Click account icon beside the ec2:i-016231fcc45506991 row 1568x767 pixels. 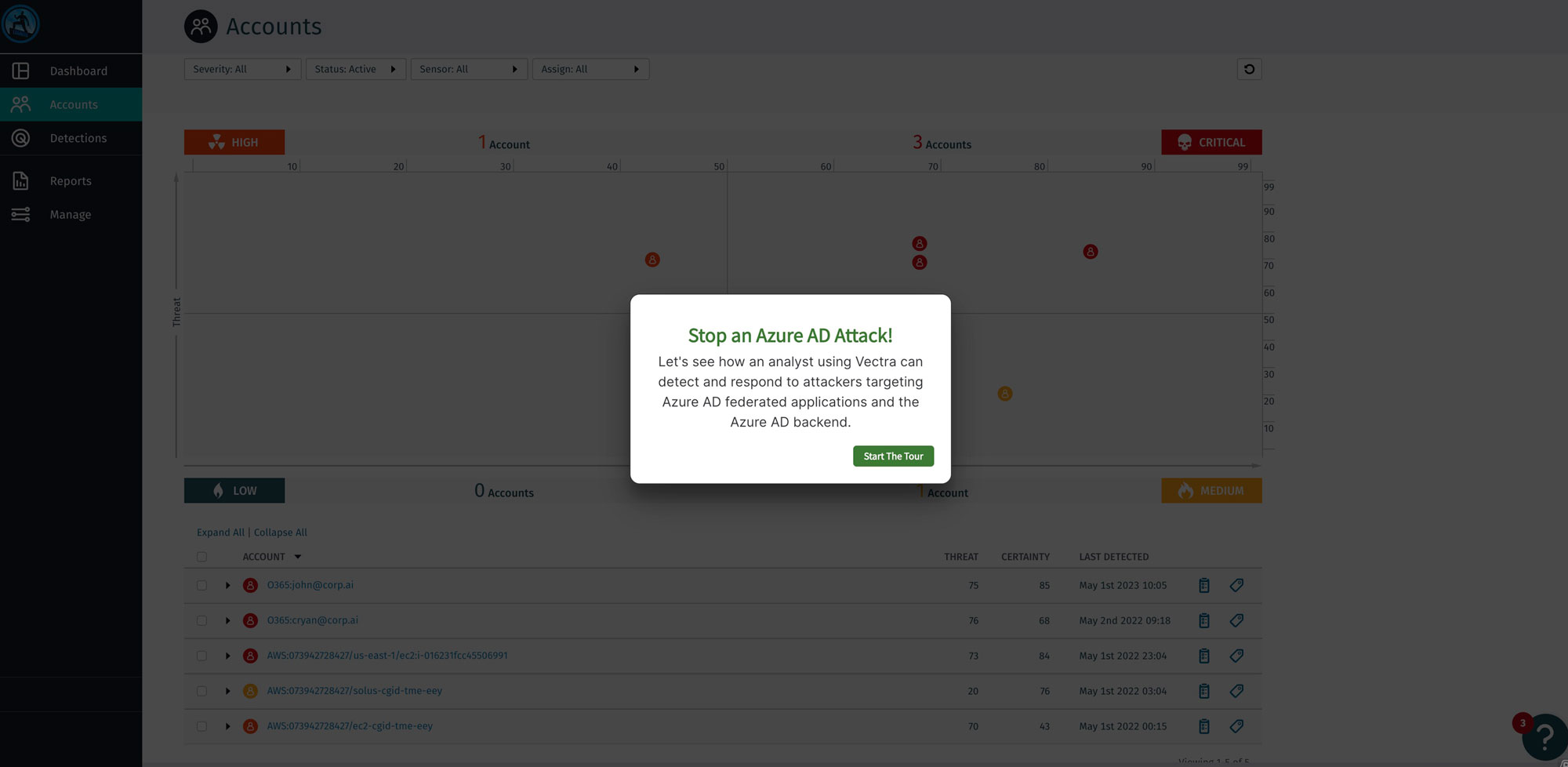pyautogui.click(x=250, y=656)
